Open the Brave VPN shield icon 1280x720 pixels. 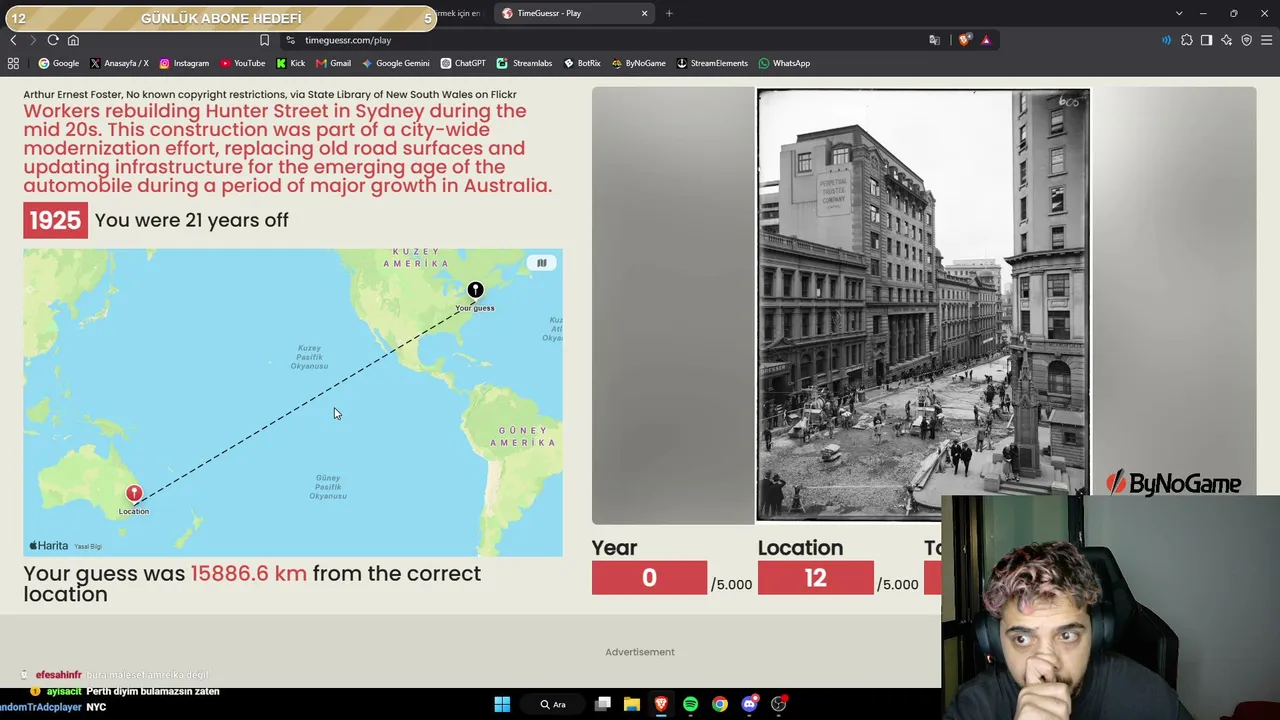(1247, 40)
